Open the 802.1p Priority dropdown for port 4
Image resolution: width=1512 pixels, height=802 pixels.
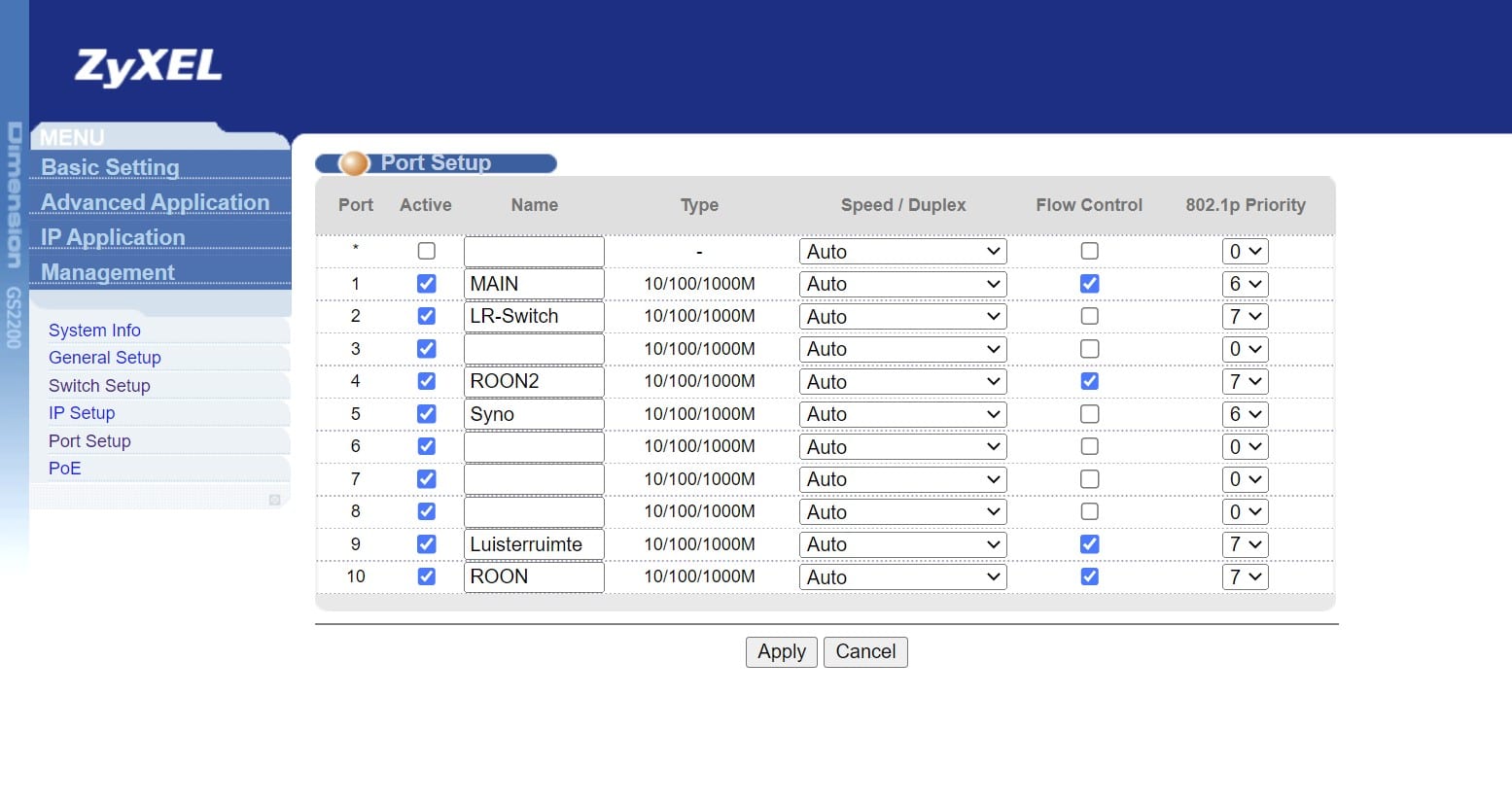(x=1245, y=381)
